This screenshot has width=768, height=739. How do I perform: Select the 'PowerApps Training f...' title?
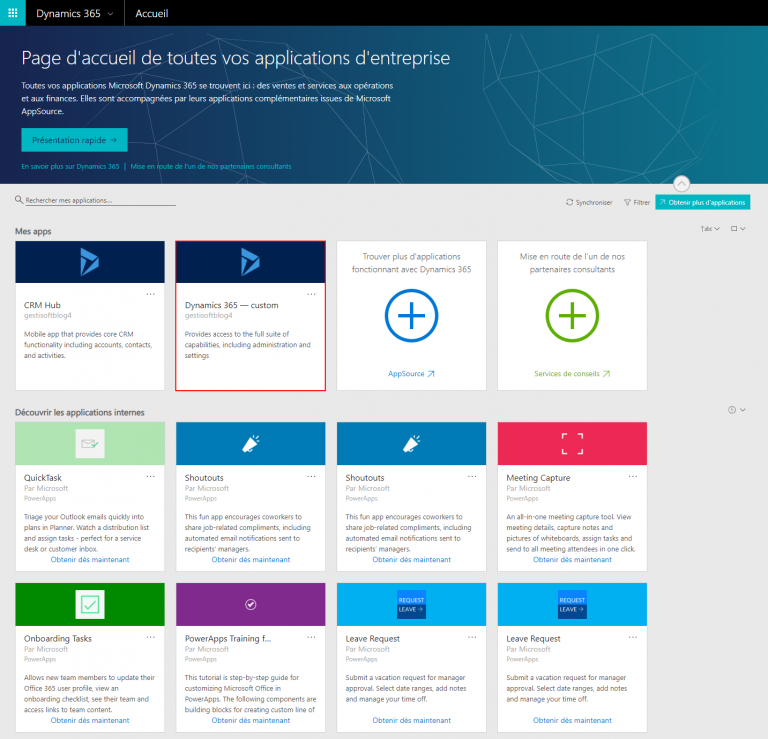(x=228, y=639)
